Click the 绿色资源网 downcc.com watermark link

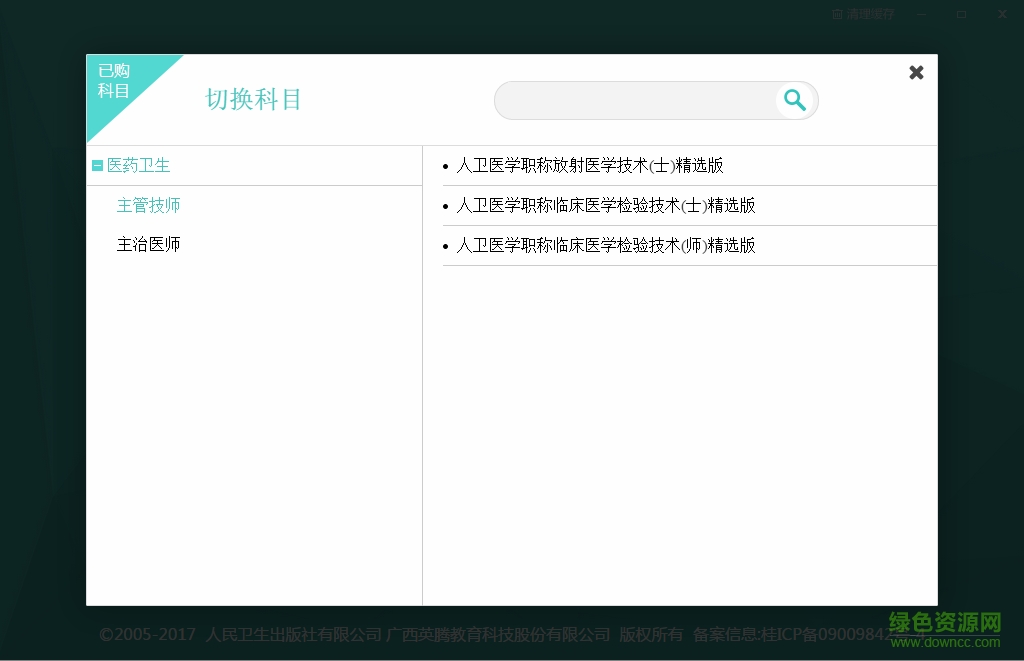click(945, 629)
